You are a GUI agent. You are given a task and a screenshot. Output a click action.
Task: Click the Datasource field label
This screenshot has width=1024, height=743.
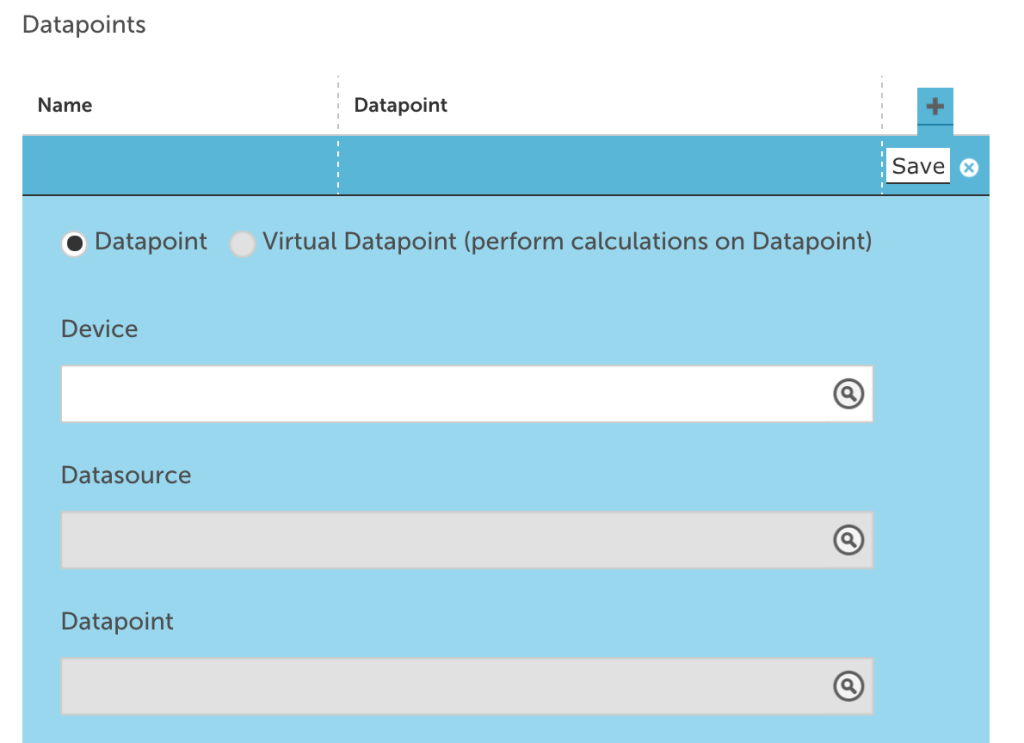coord(126,475)
